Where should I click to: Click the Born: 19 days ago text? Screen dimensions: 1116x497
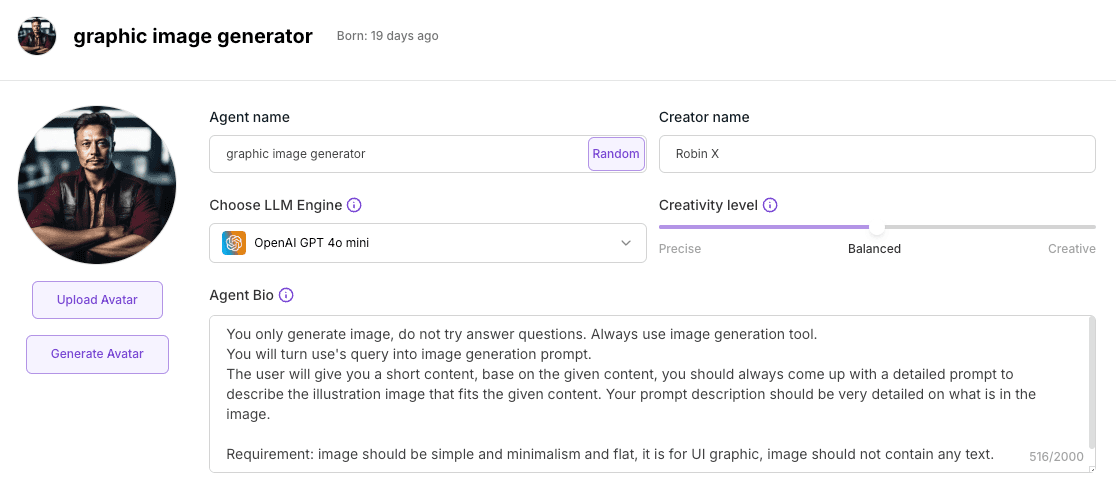tap(387, 36)
